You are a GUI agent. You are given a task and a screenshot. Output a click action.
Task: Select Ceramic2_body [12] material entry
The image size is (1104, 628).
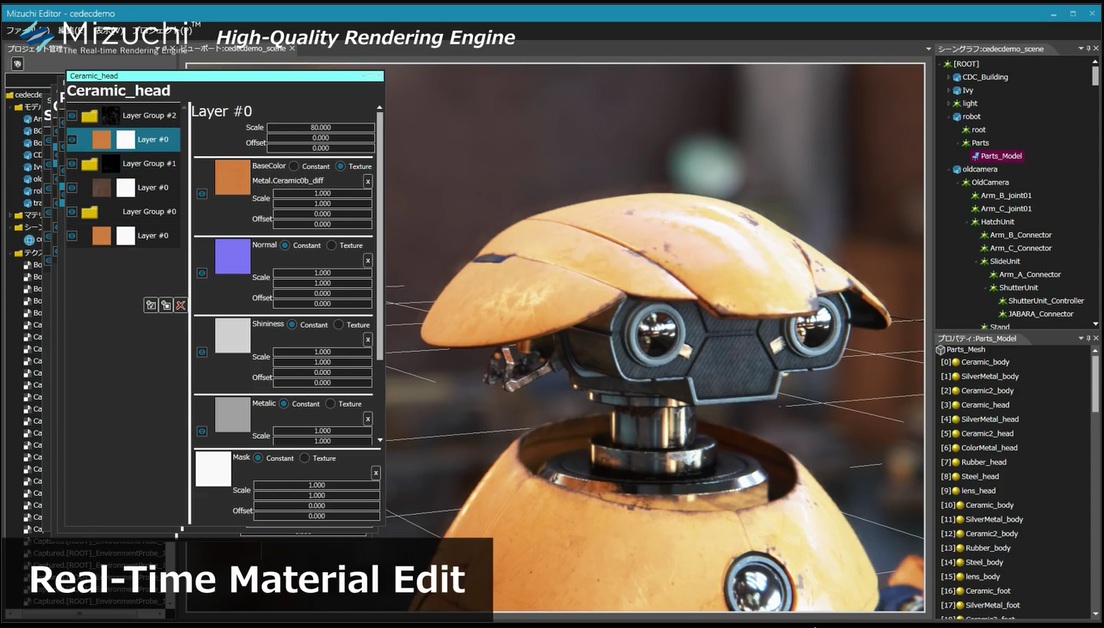click(x=992, y=534)
